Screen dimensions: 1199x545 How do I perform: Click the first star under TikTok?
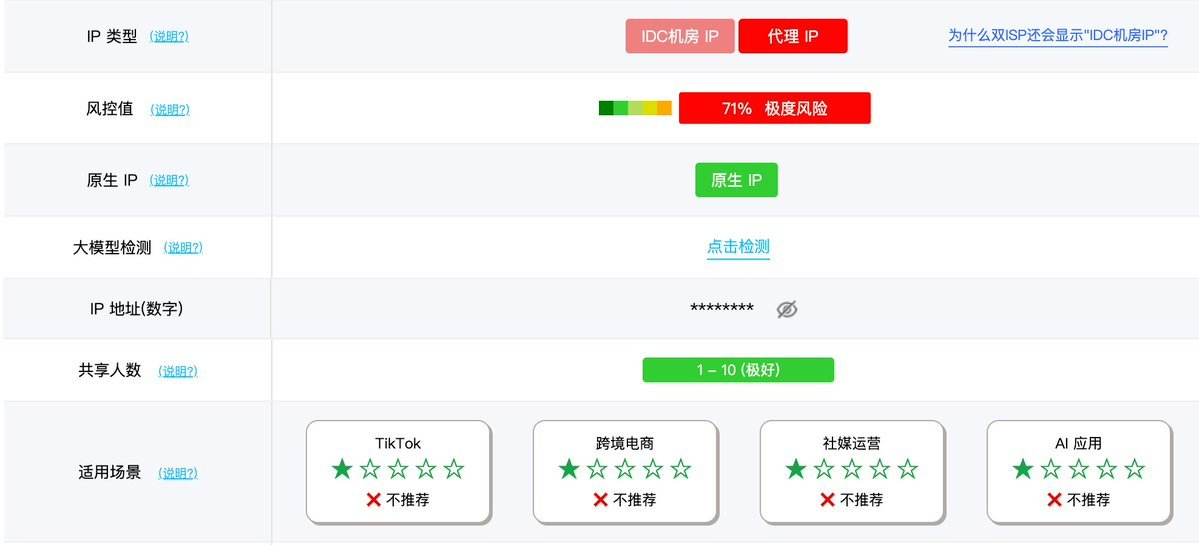click(342, 469)
